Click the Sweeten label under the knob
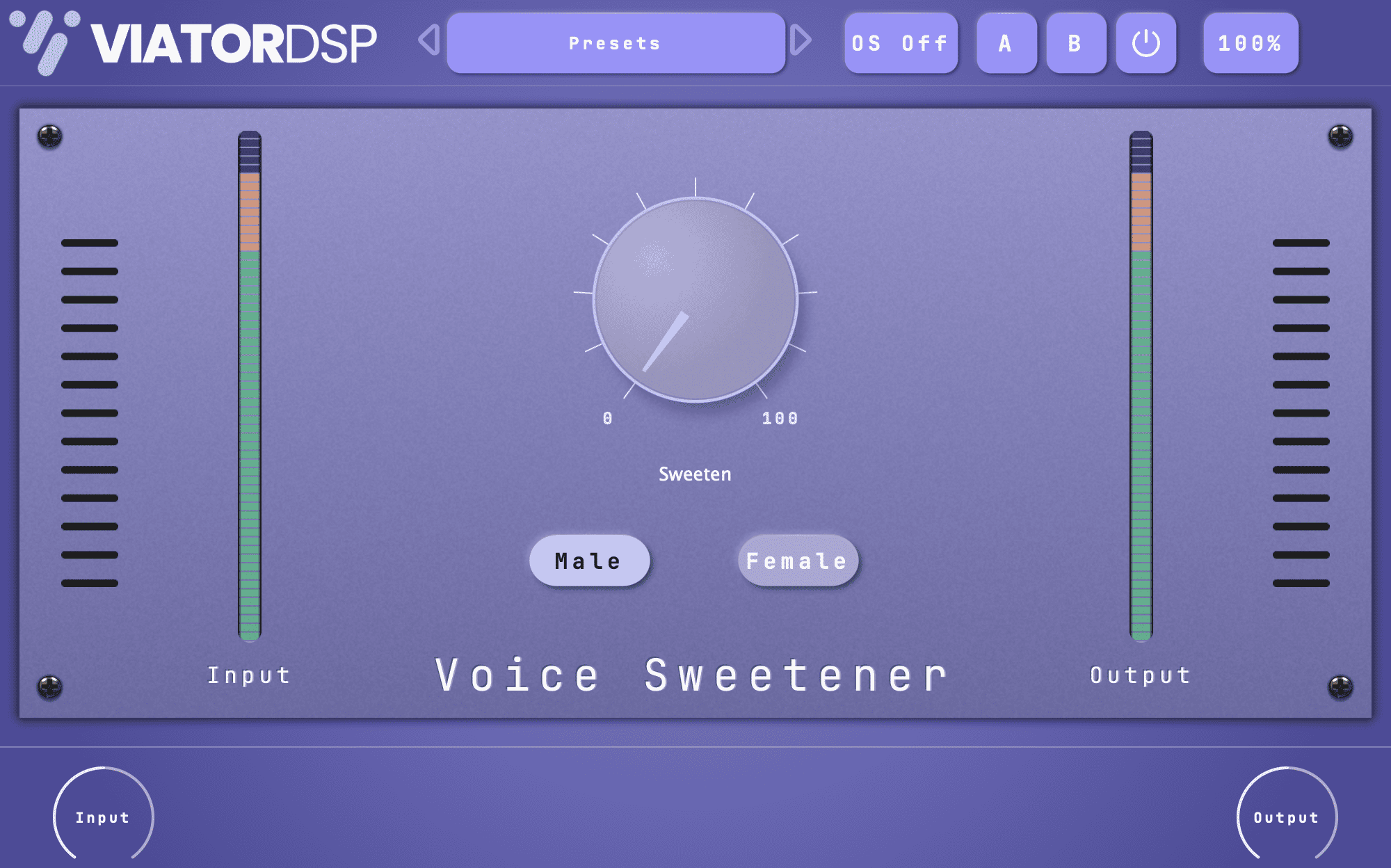 point(695,474)
